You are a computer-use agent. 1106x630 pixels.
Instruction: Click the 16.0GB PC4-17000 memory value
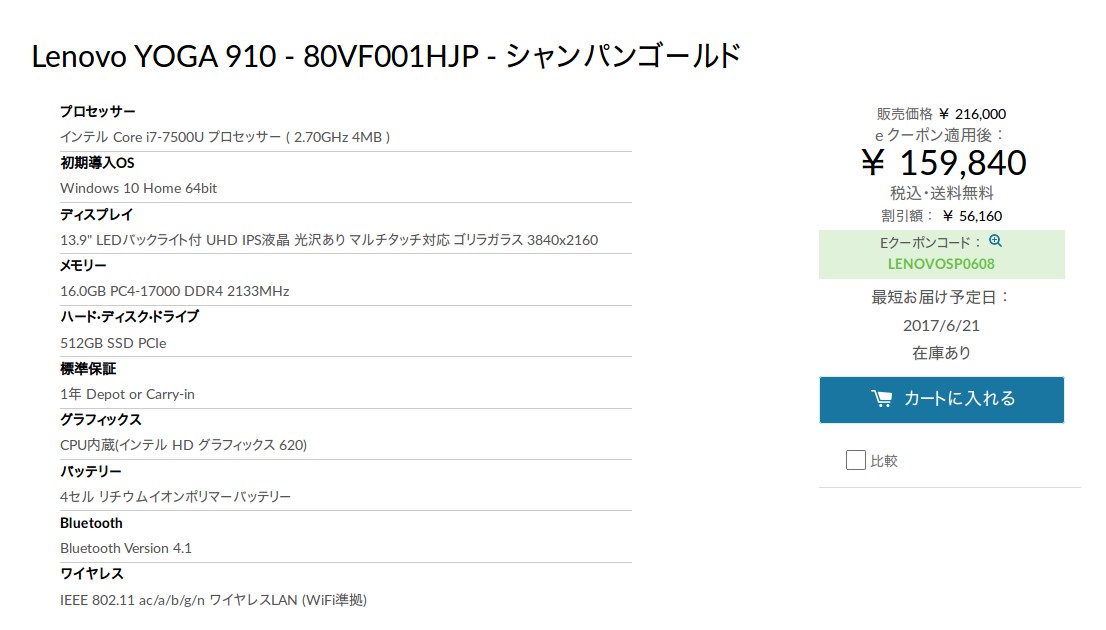(174, 291)
